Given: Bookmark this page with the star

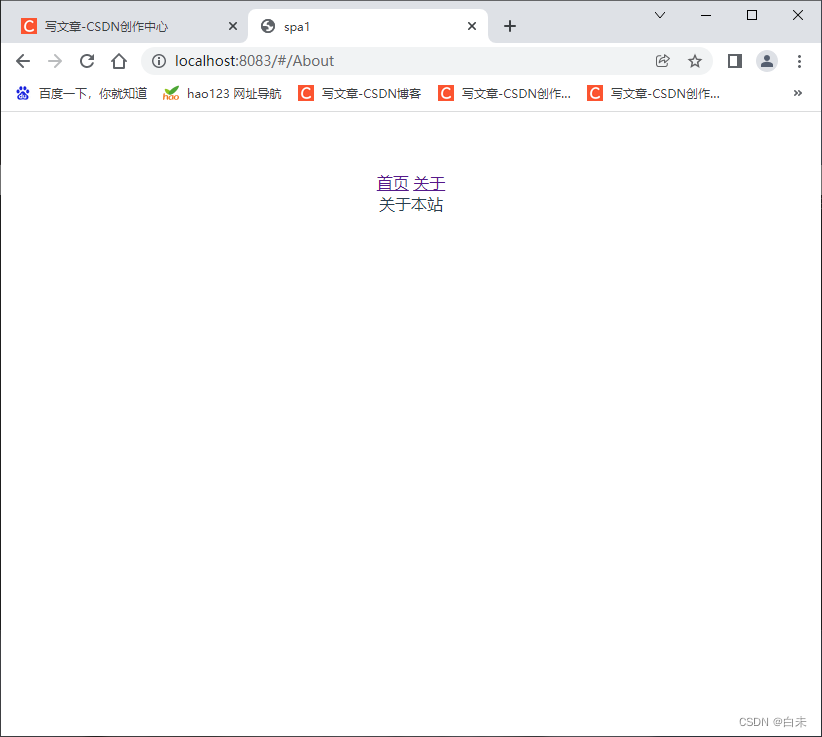Looking at the screenshot, I should pos(695,61).
